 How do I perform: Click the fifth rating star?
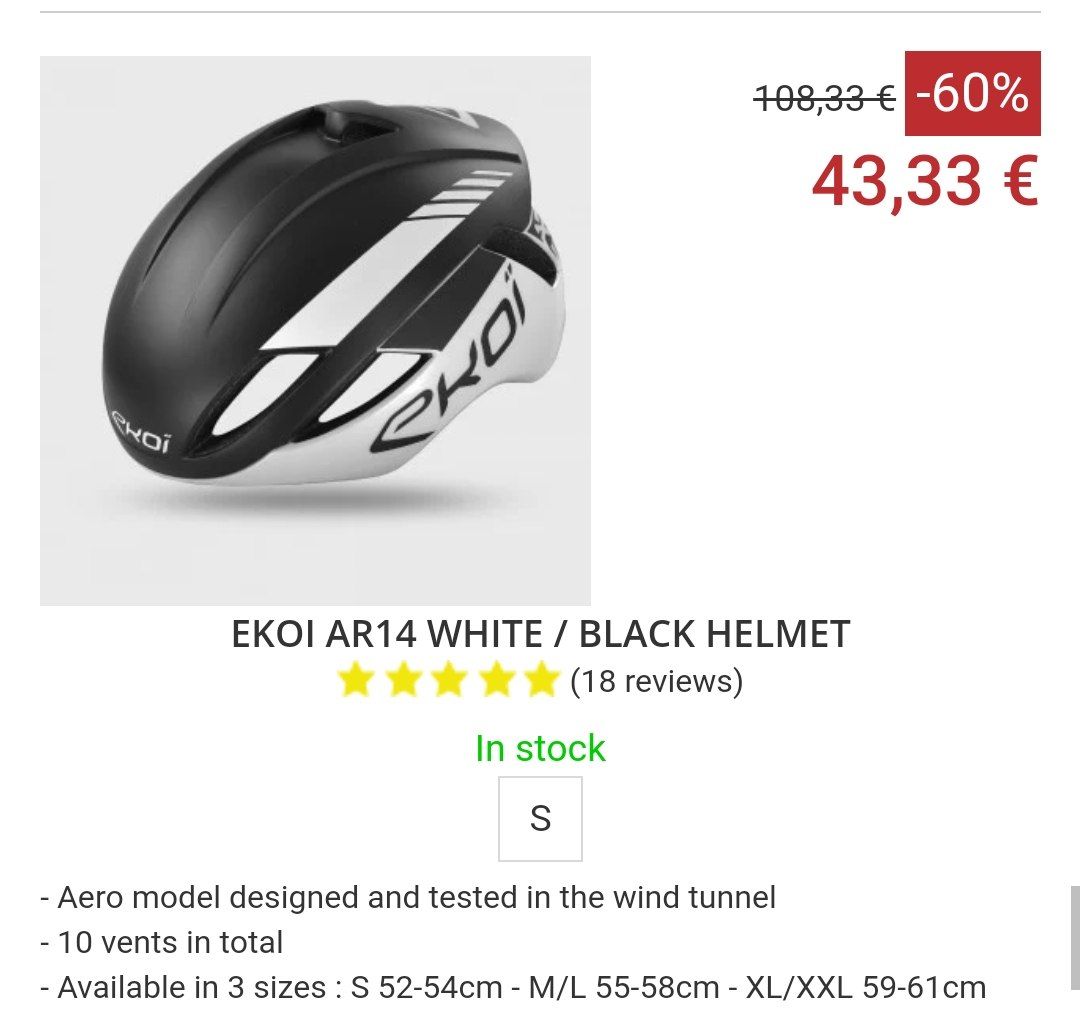click(541, 680)
